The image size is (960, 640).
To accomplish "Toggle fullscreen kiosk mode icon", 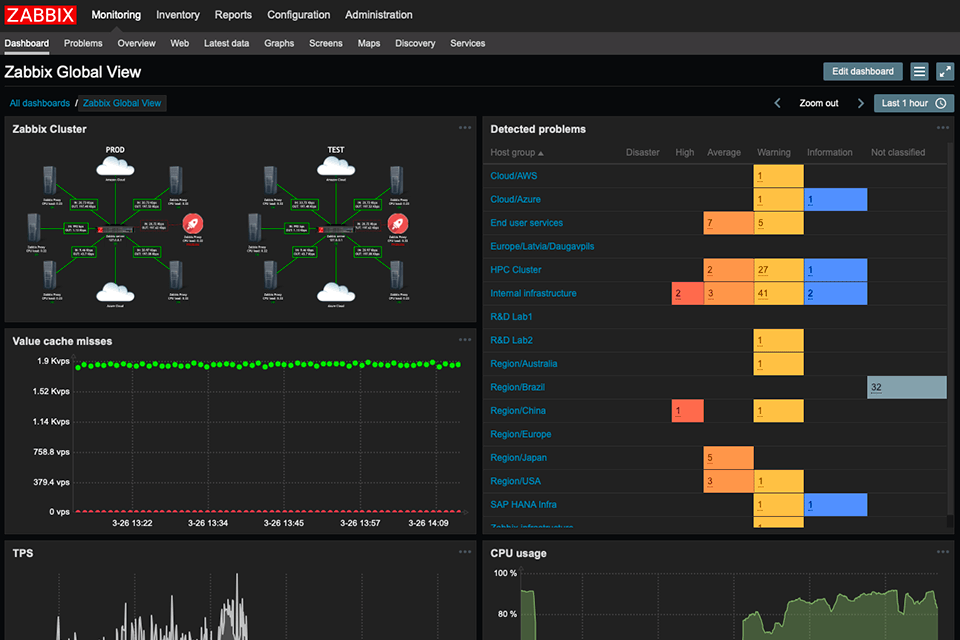I will click(x=945, y=72).
